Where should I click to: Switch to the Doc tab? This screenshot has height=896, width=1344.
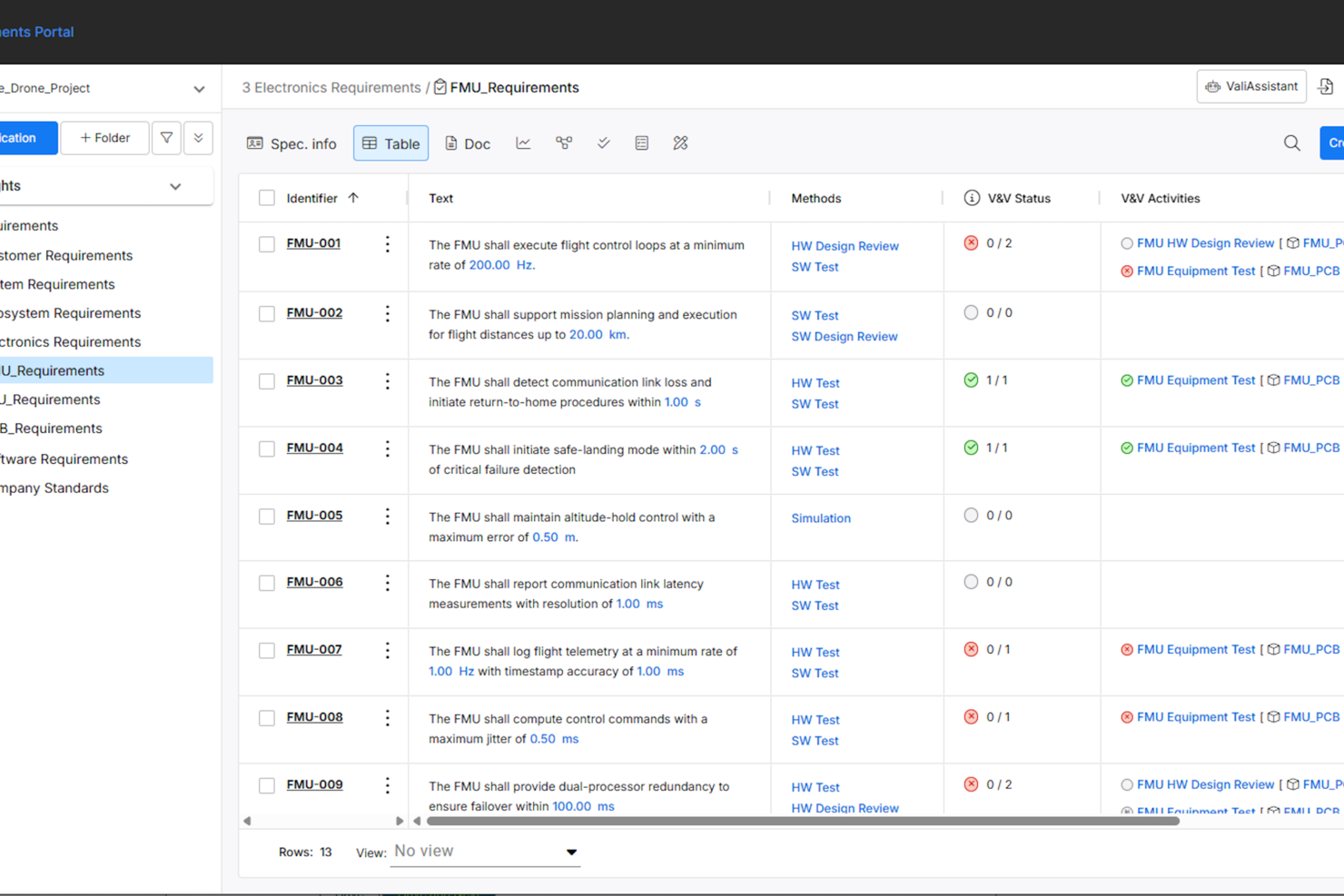468,143
